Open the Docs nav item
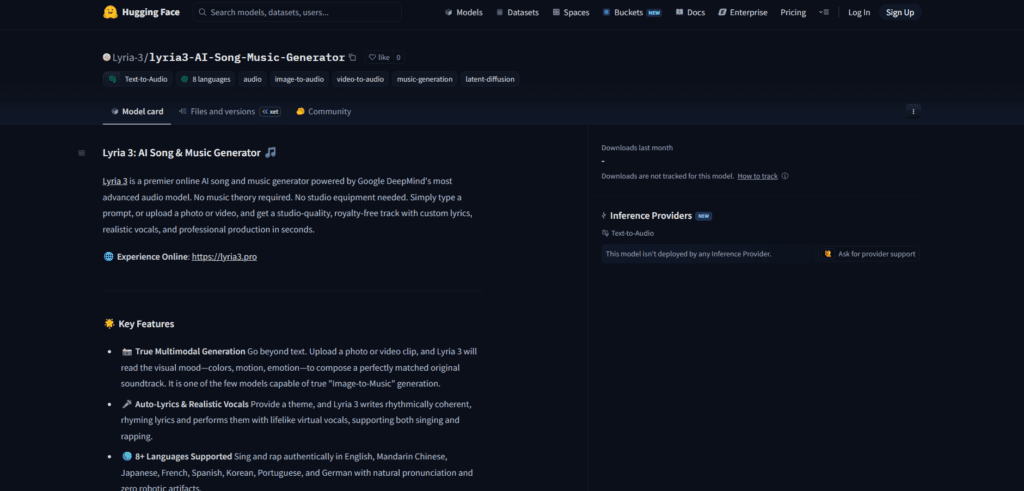 click(x=690, y=12)
